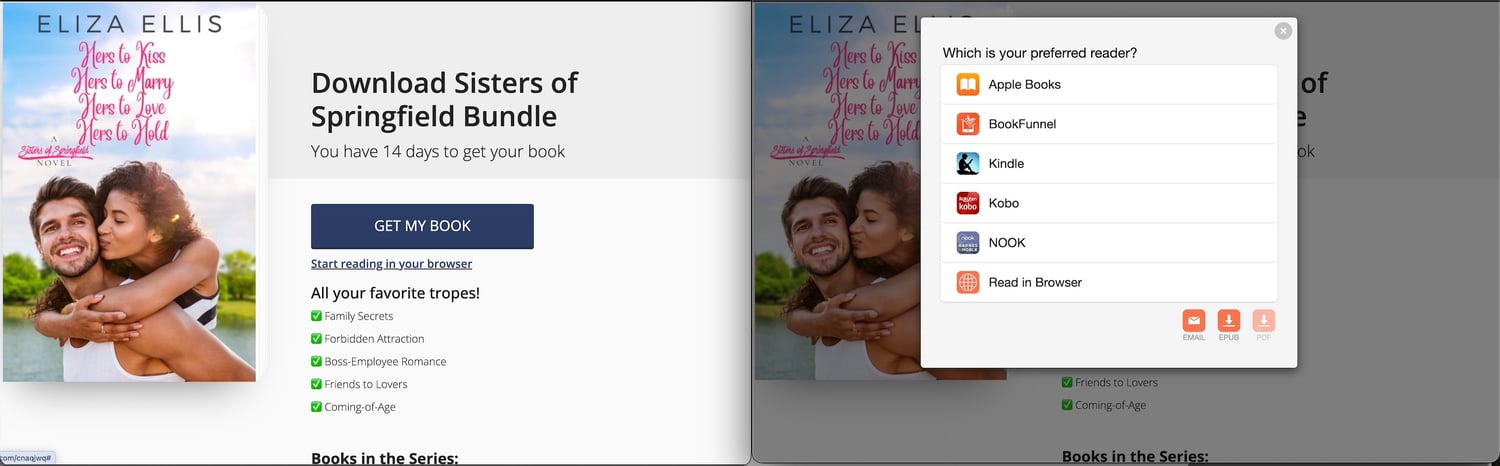Click the Read in Browser globe icon
Viewport: 1500px width, 466px height.
point(967,282)
